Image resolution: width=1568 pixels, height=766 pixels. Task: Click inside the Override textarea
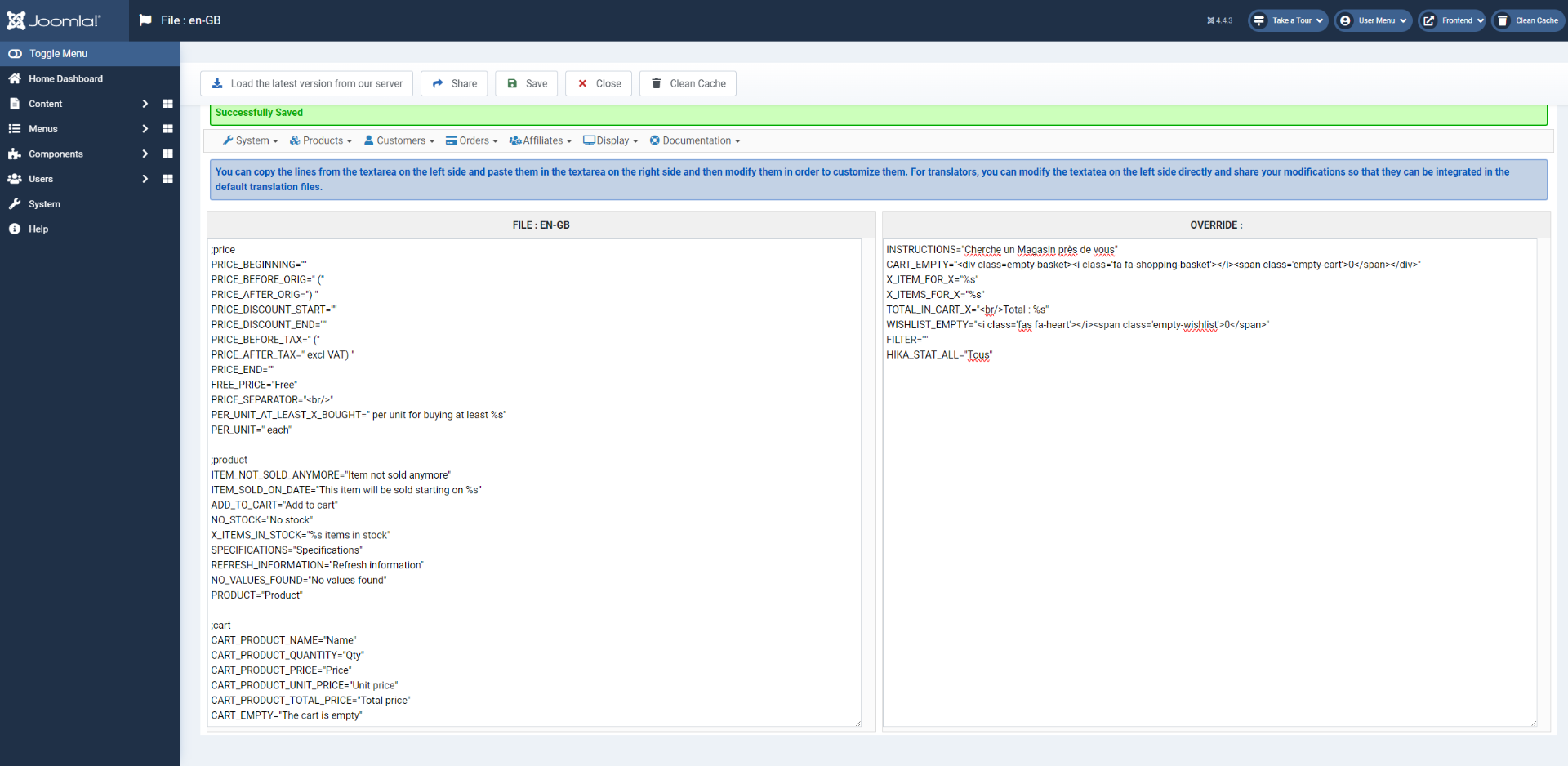1209,482
